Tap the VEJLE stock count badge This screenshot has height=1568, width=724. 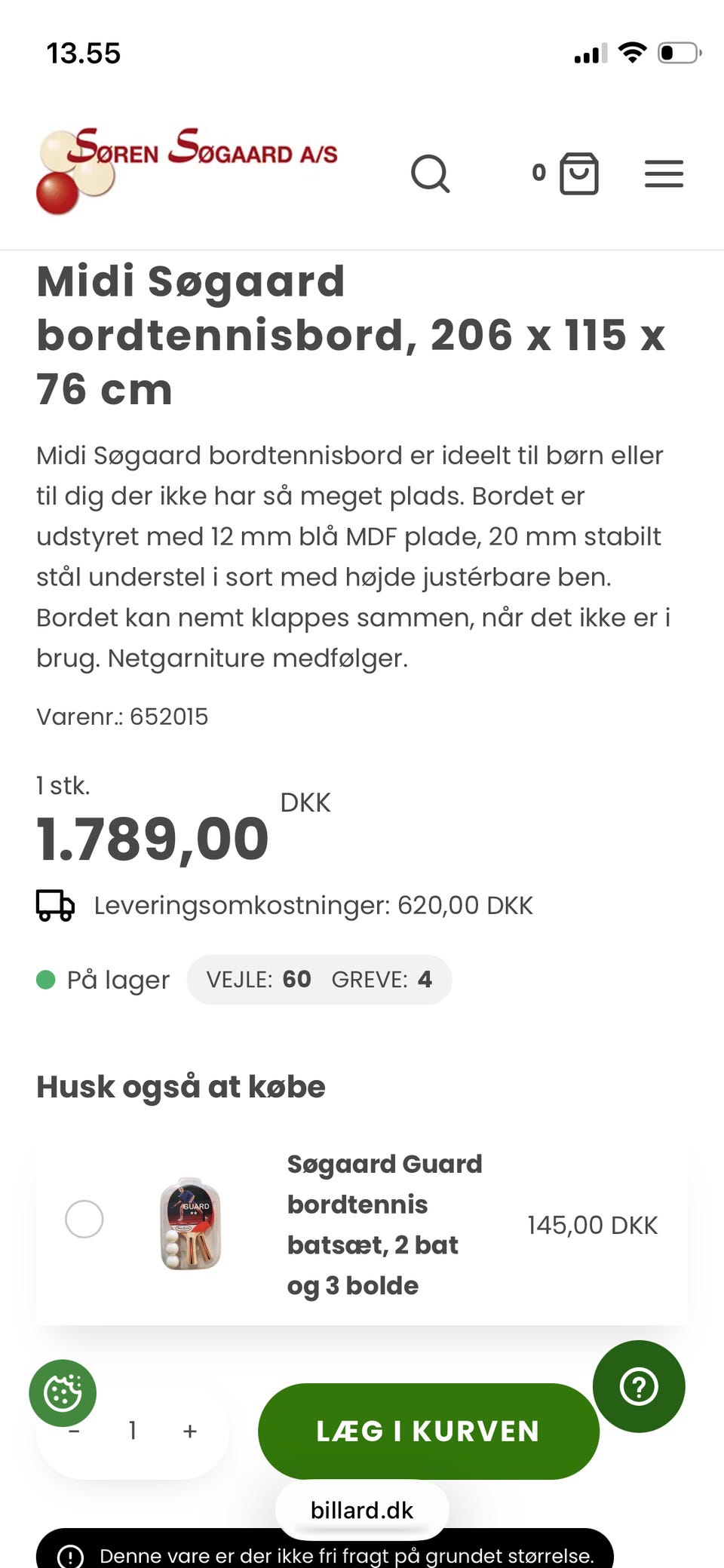(x=259, y=979)
